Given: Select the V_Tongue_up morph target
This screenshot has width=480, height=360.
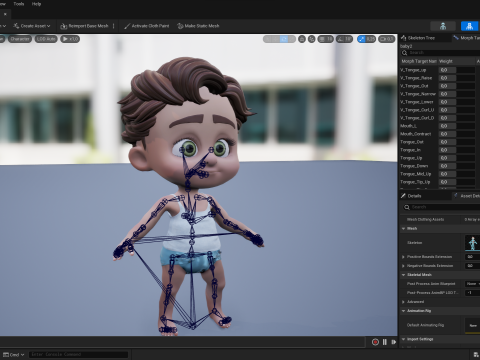Looking at the screenshot, I should [414, 70].
